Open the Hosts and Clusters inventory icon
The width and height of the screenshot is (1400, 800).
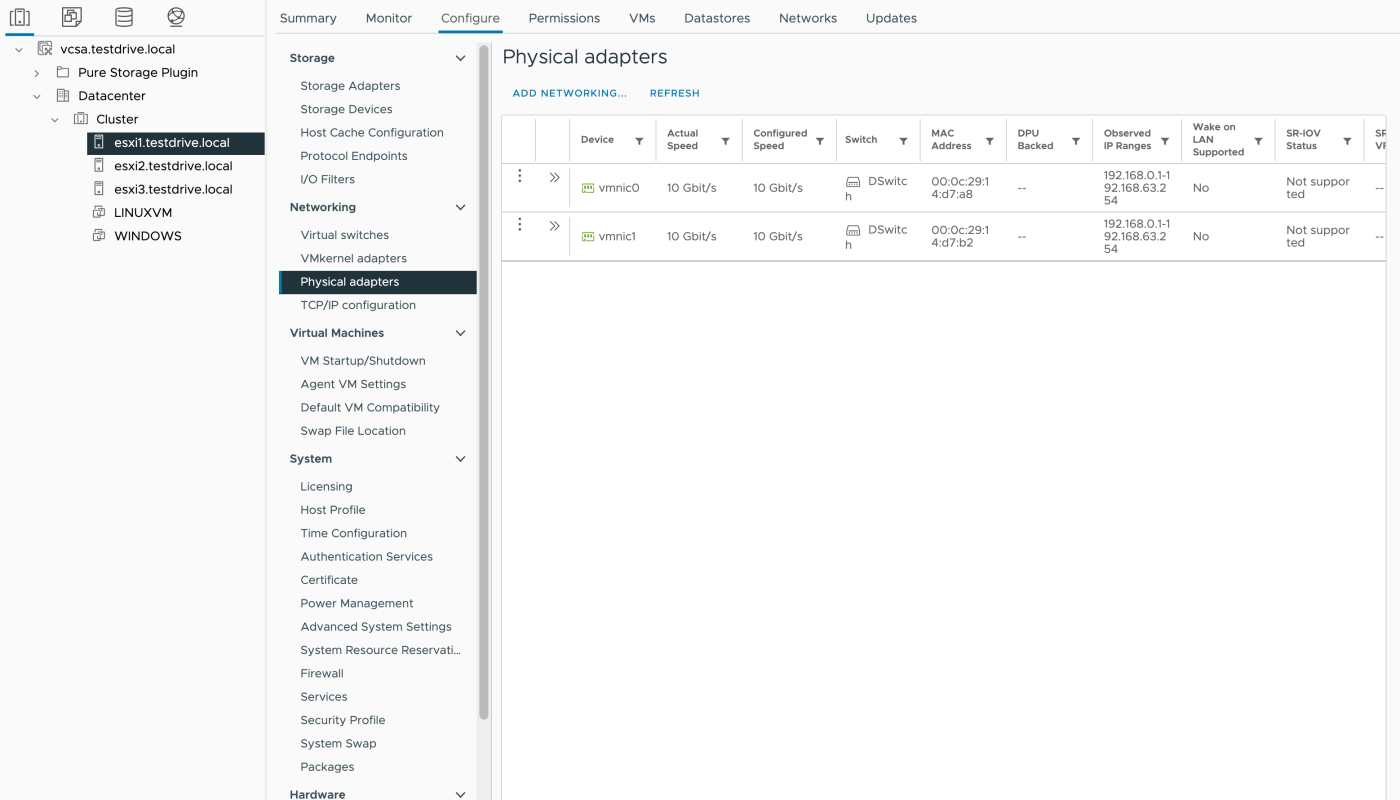point(20,17)
